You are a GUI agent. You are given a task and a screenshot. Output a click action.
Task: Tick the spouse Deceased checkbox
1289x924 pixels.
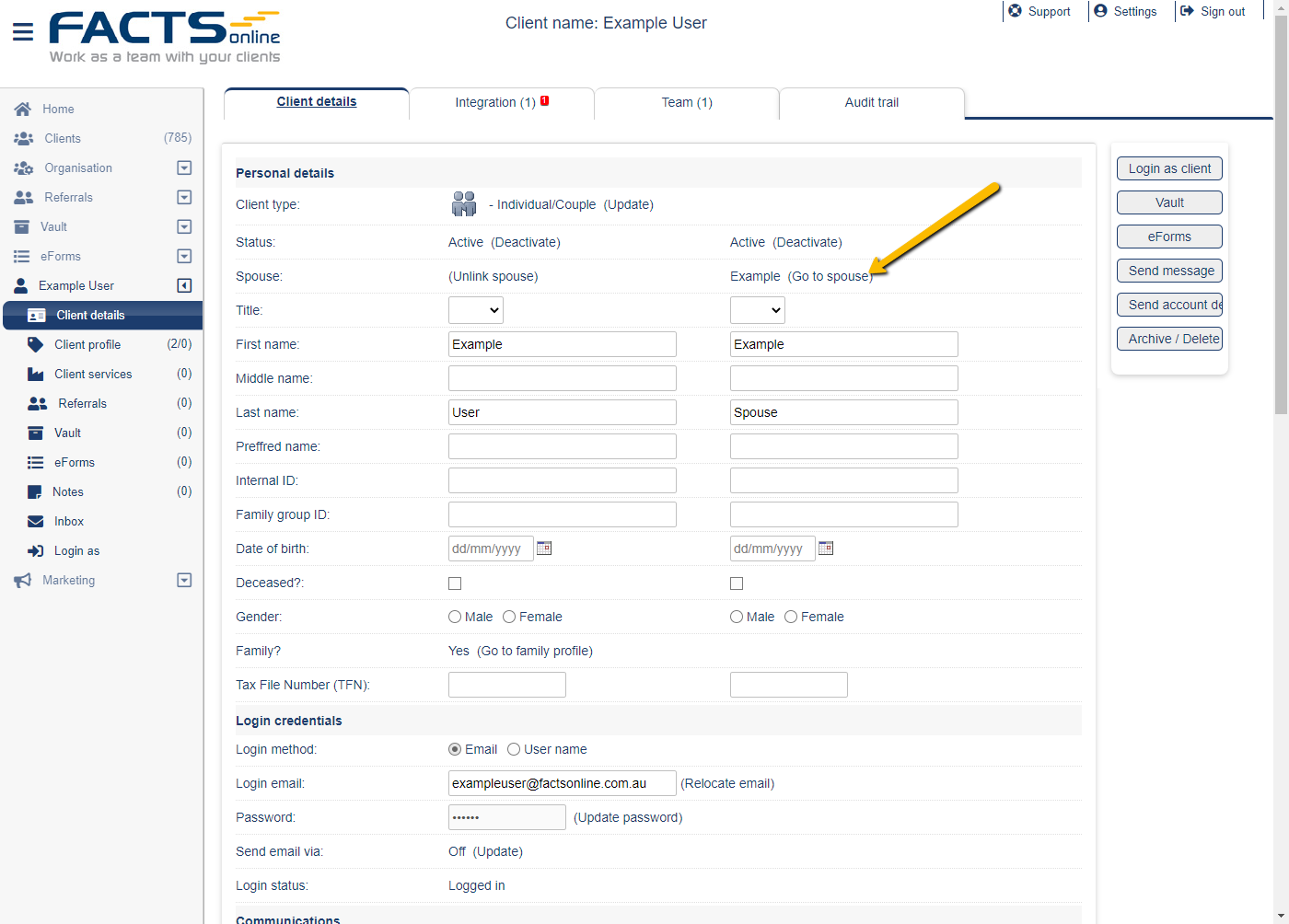pos(737,583)
